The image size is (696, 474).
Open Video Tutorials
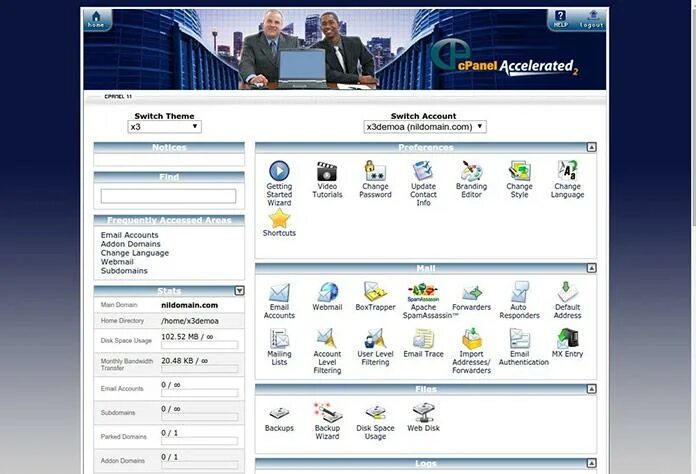327,179
